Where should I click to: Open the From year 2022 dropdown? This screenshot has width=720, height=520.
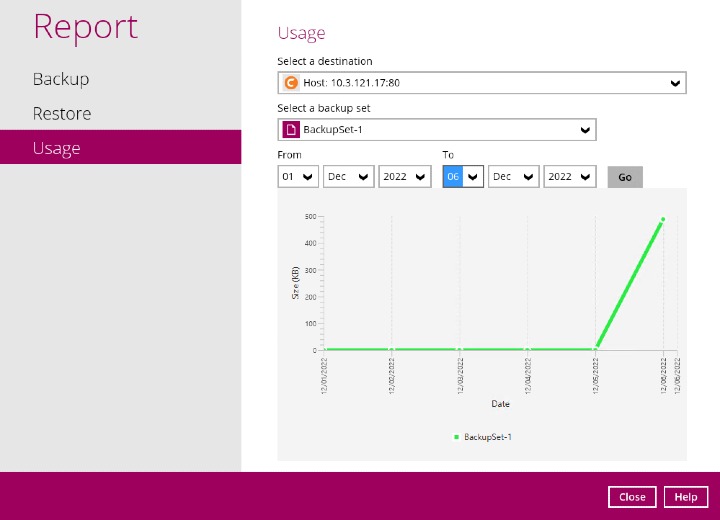pos(405,177)
